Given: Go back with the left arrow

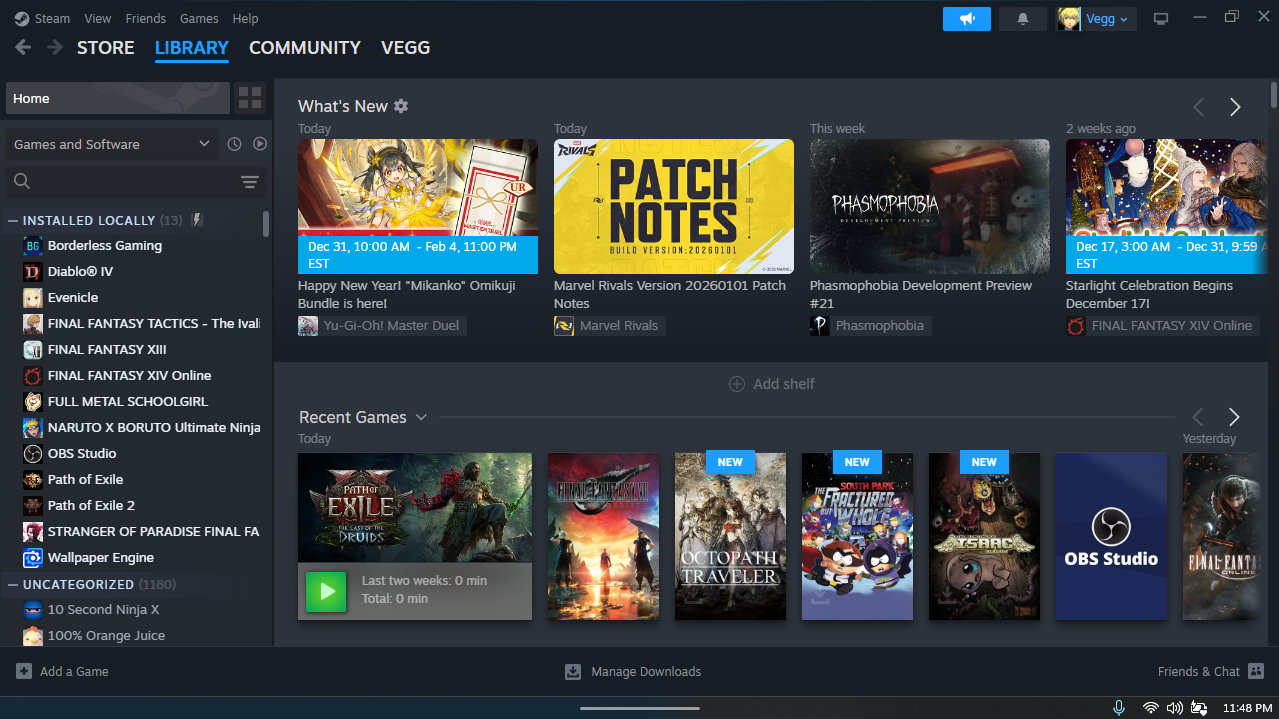Looking at the screenshot, I should point(23,47).
